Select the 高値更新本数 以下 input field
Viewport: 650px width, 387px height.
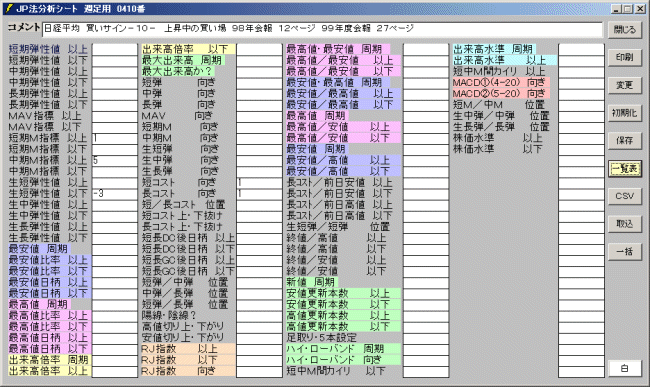426,327
